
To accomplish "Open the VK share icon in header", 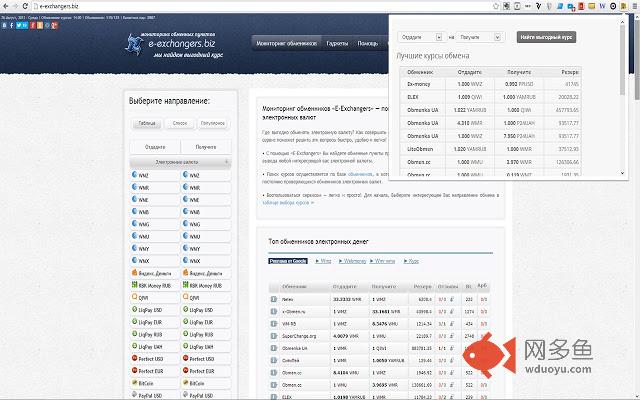I will (x=4, y=25).
